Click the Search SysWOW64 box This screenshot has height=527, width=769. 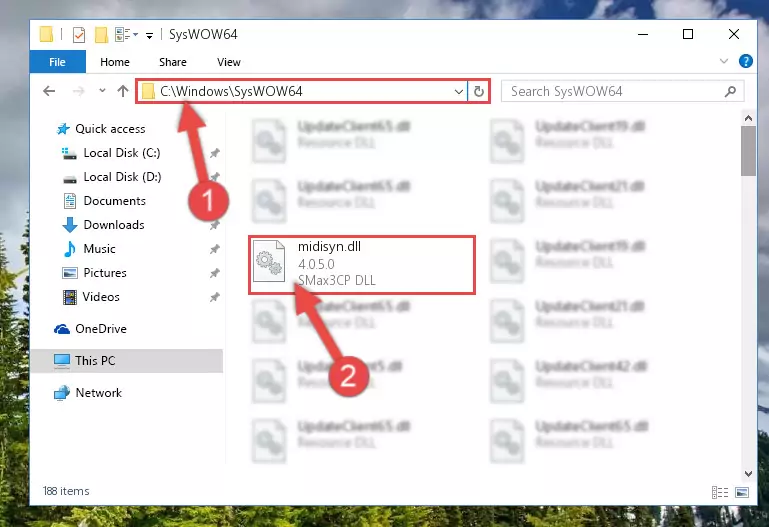tap(622, 91)
